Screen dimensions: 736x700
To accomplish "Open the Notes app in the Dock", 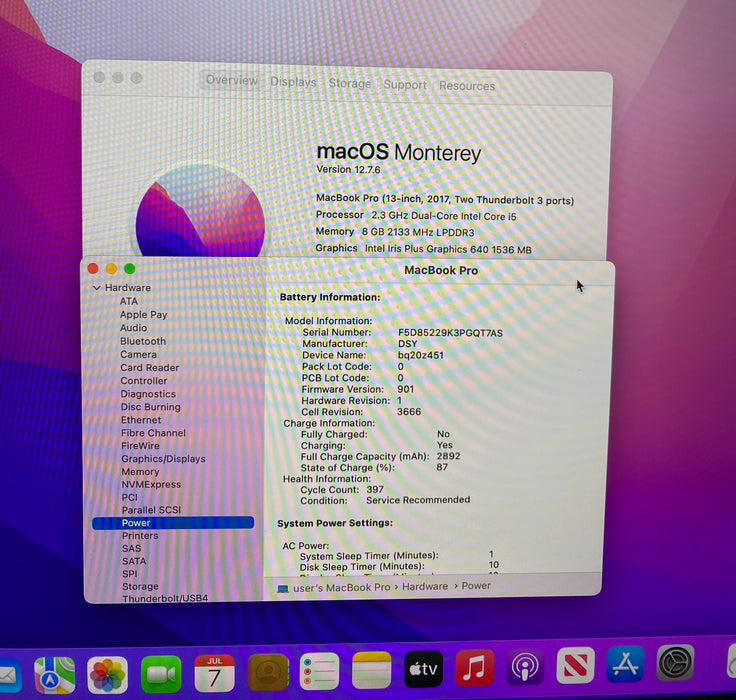I will (371, 670).
